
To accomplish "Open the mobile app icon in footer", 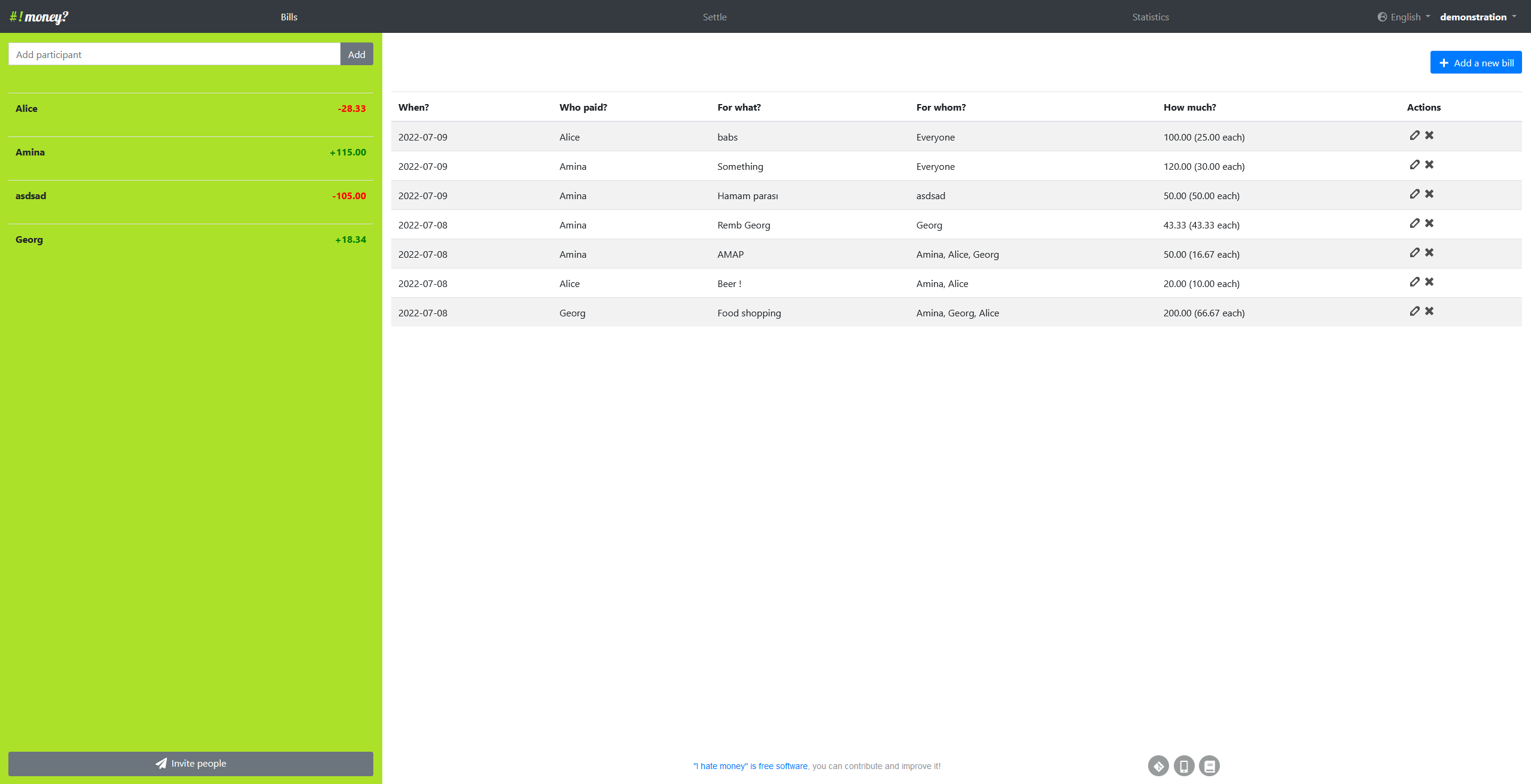I will 1183,765.
